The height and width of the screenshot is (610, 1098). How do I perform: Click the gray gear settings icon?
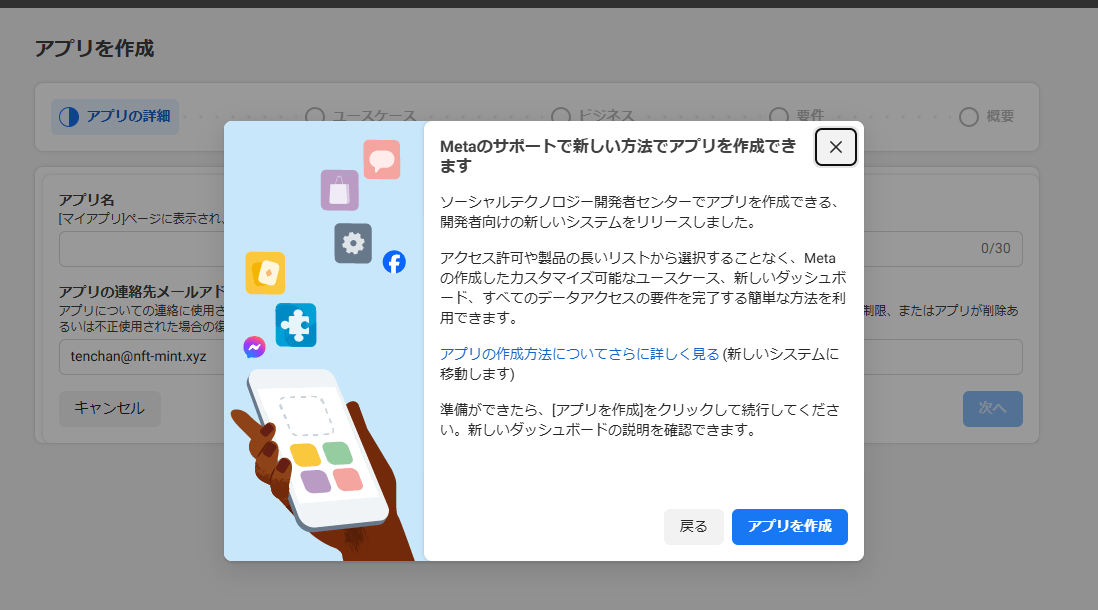coord(353,243)
